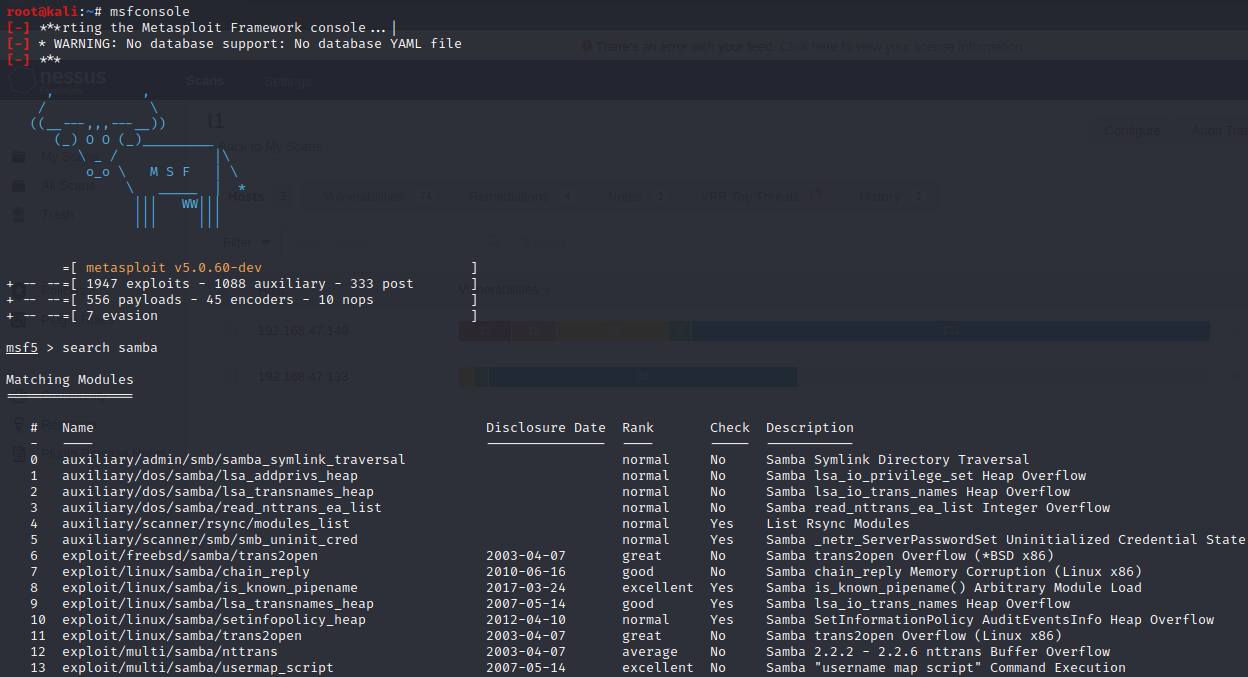Click the 'Matching Modules' heading in terminal
The height and width of the screenshot is (677, 1248).
[70, 380]
